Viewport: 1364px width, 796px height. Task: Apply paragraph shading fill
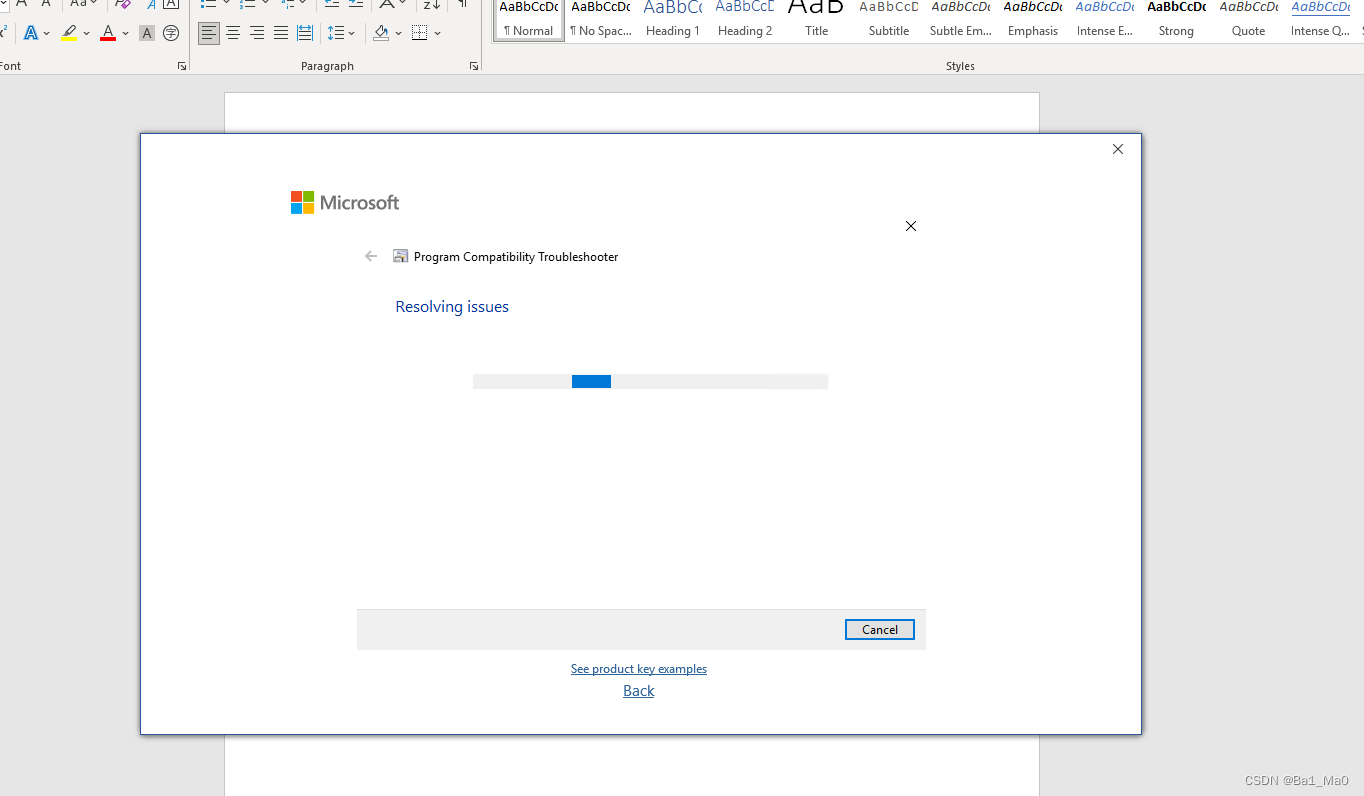coord(381,33)
